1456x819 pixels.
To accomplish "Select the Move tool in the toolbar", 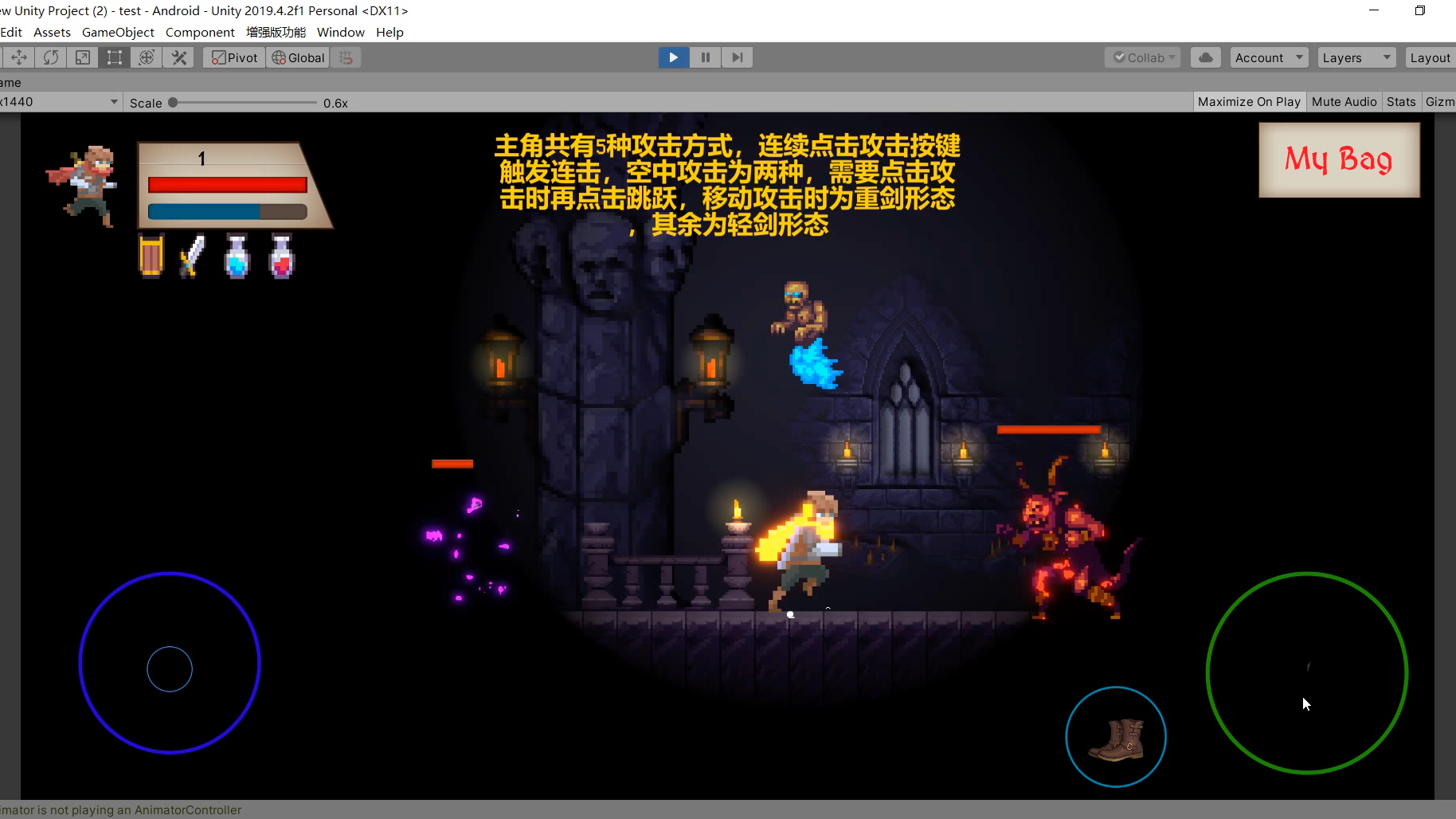I will (18, 57).
